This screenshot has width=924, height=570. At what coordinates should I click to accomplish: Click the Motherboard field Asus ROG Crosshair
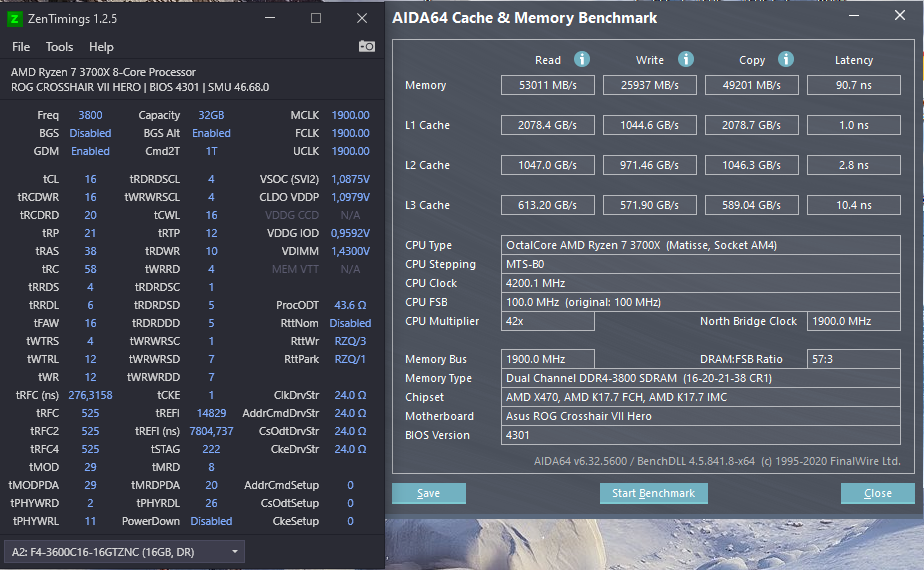(701, 416)
